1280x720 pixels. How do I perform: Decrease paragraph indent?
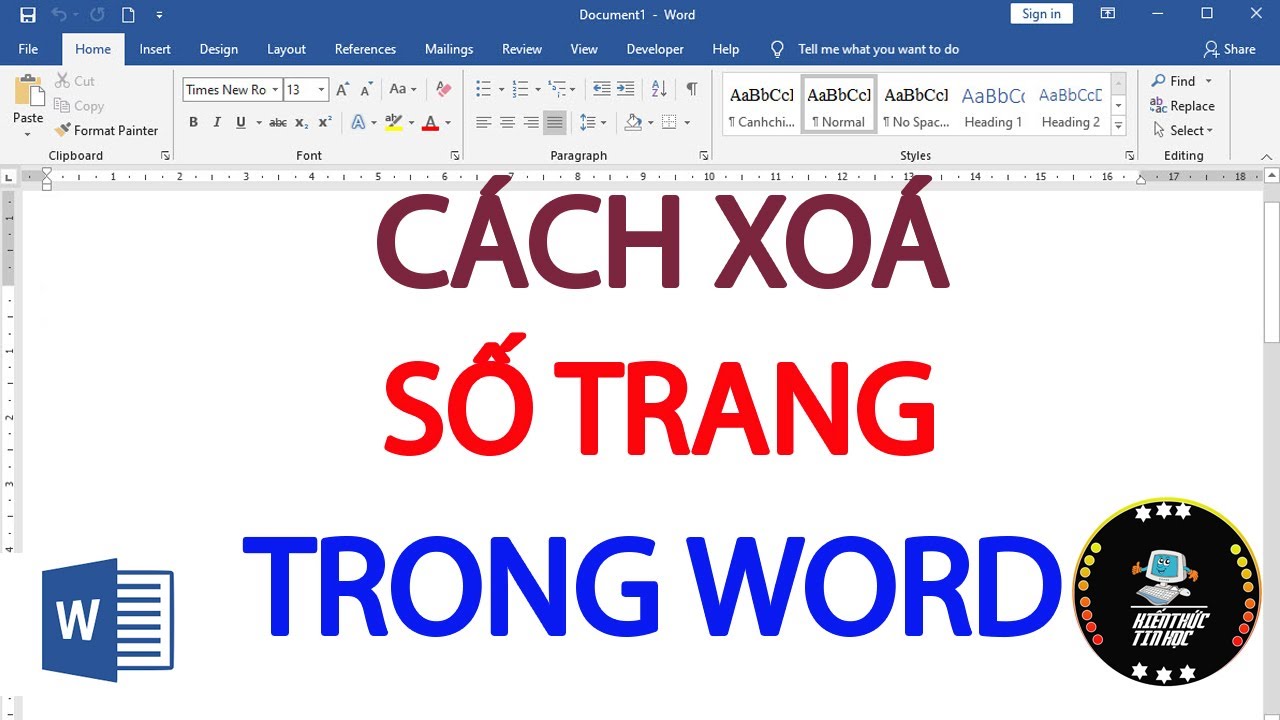click(602, 90)
